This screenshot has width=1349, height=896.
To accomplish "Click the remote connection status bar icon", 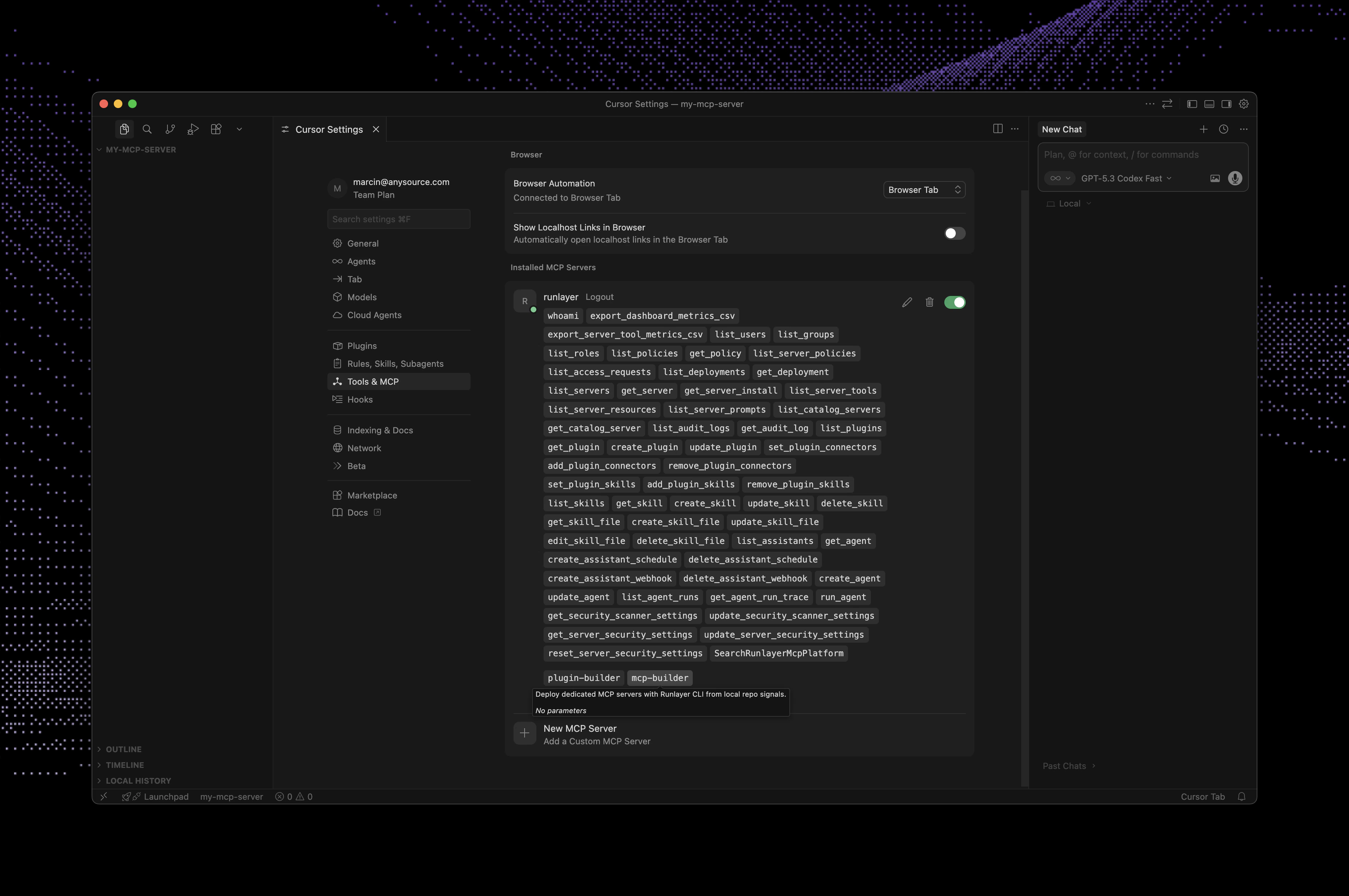I will pos(103,797).
